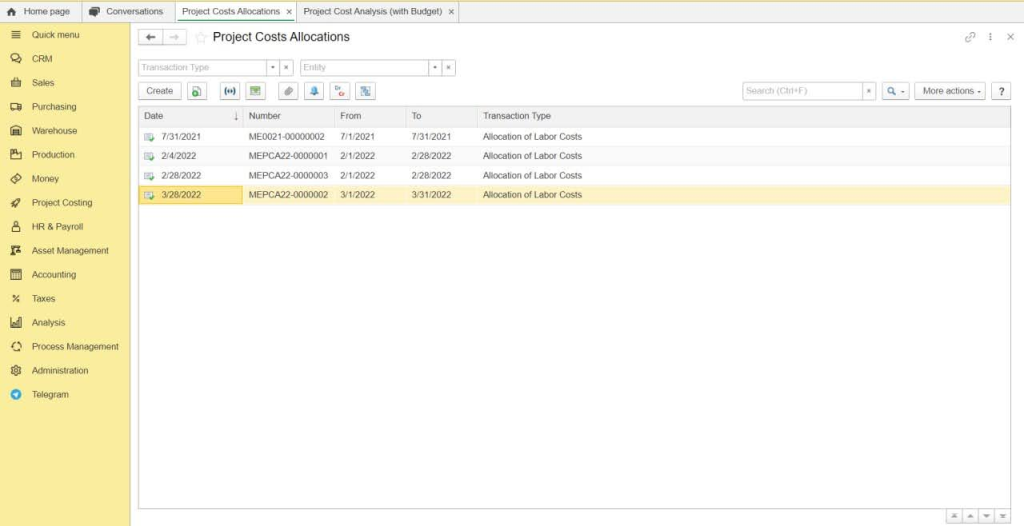The image size is (1024, 526).
Task: Click the back arrow navigation button
Action: click(150, 37)
